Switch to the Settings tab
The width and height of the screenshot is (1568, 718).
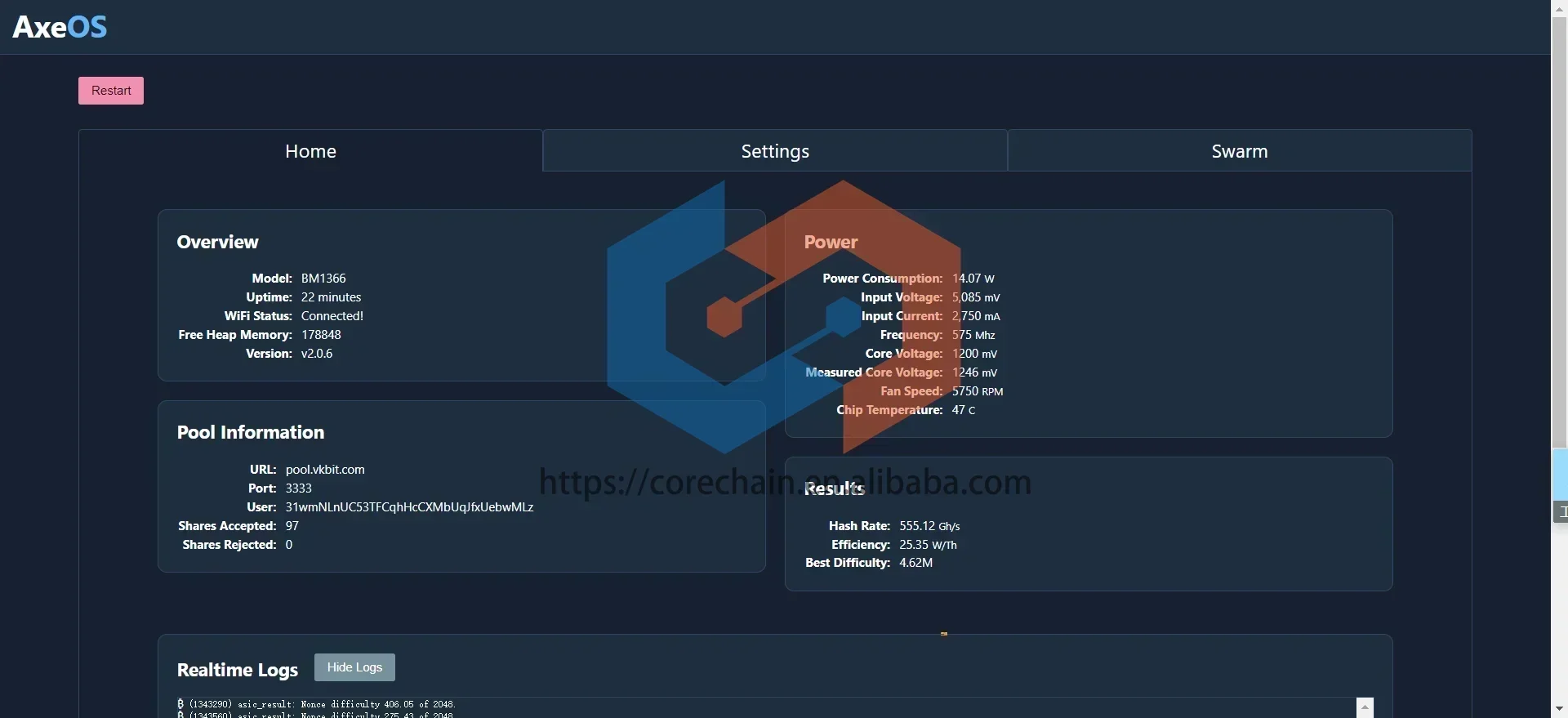tap(775, 151)
